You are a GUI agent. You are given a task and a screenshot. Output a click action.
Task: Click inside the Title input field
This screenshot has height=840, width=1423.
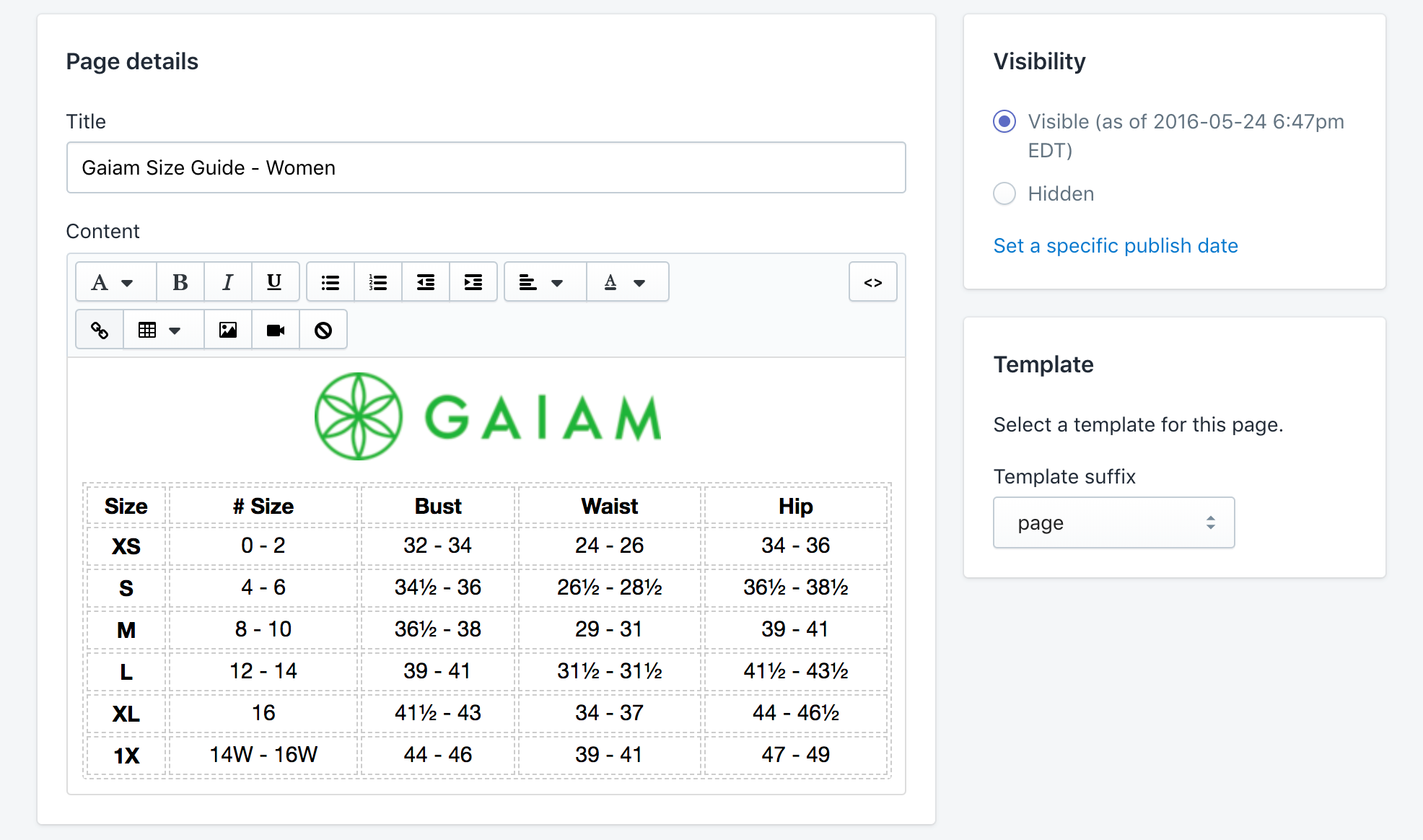click(487, 168)
